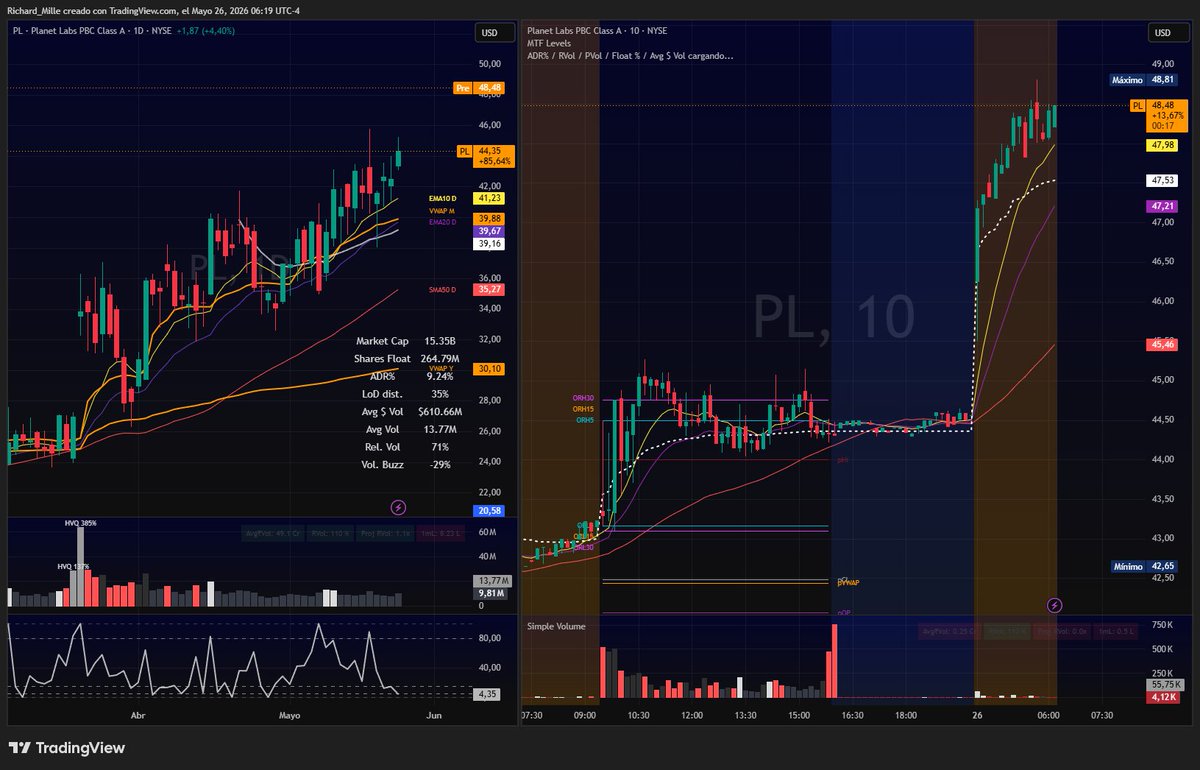Click the ORH5 level label
Viewport: 1200px width, 770px height.
(x=585, y=420)
